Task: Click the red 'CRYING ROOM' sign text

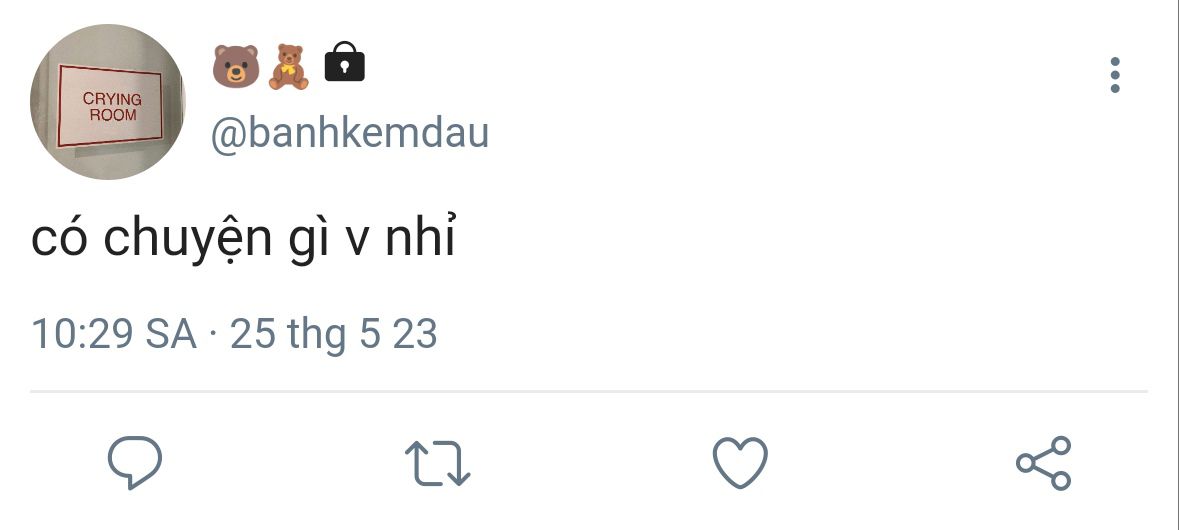Action: (x=112, y=106)
